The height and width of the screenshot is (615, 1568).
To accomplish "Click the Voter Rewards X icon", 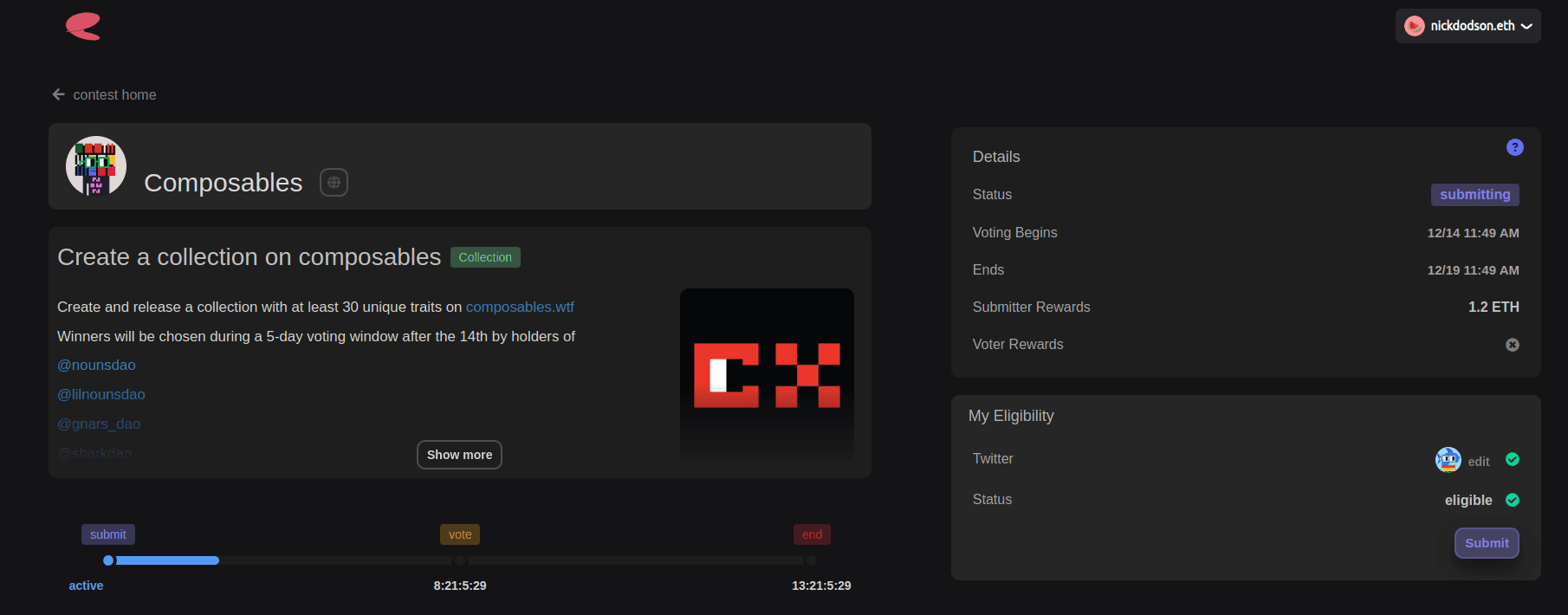I will point(1512,345).
